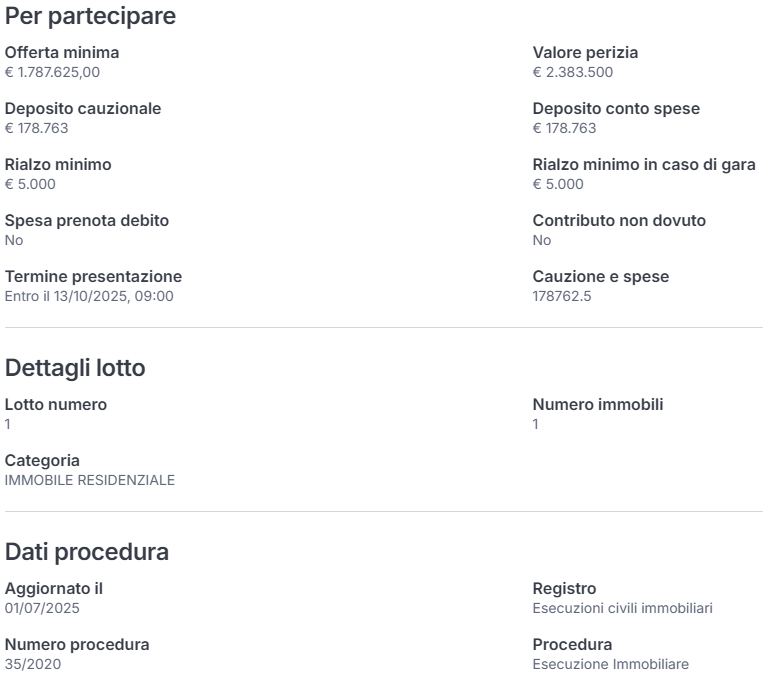Click the Dati procedura section heading
Image resolution: width=763 pixels, height=680 pixels.
[x=87, y=551]
